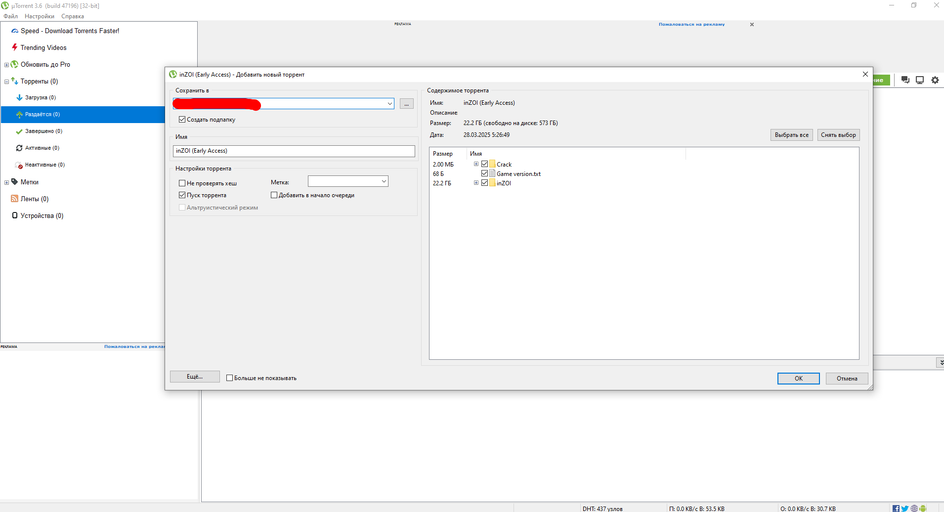Viewport: 944px width, 512px height.
Task: Show the Завершено (0) torrents
Action: (43, 131)
